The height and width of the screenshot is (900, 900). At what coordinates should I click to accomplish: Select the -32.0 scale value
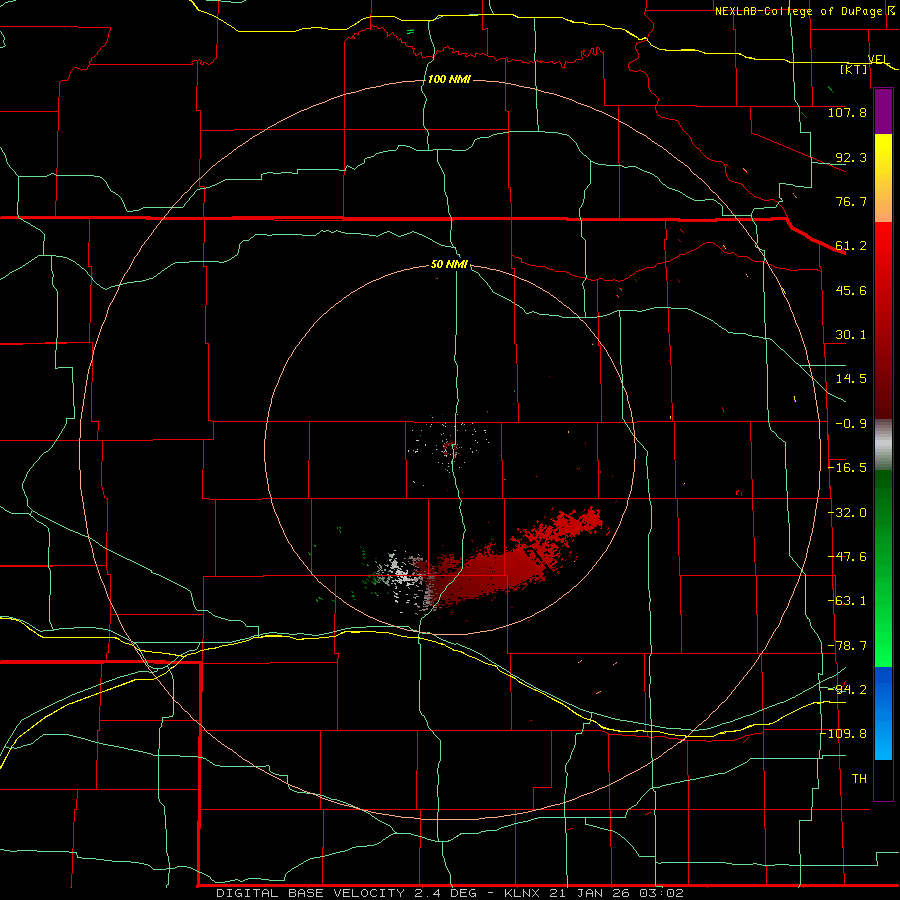(x=847, y=513)
